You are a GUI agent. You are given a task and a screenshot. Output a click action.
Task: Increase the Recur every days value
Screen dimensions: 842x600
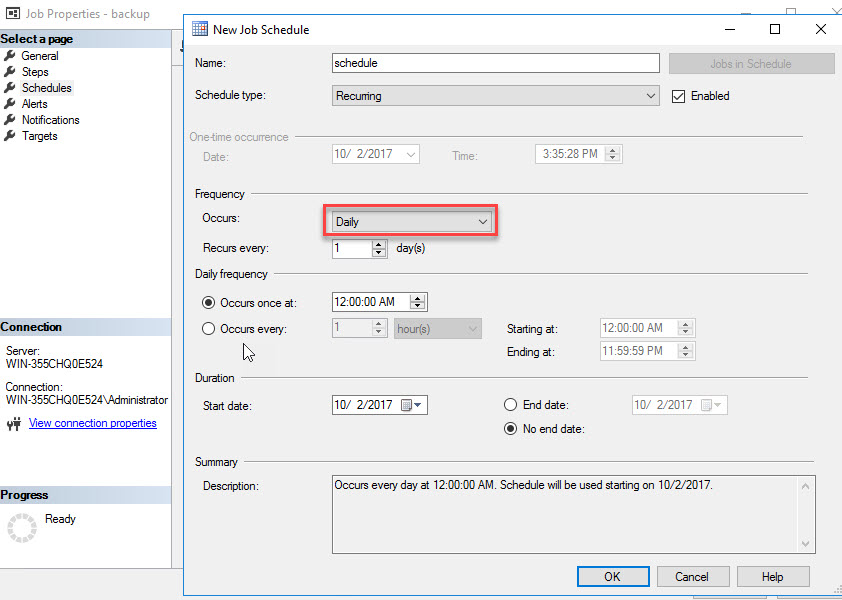[379, 244]
